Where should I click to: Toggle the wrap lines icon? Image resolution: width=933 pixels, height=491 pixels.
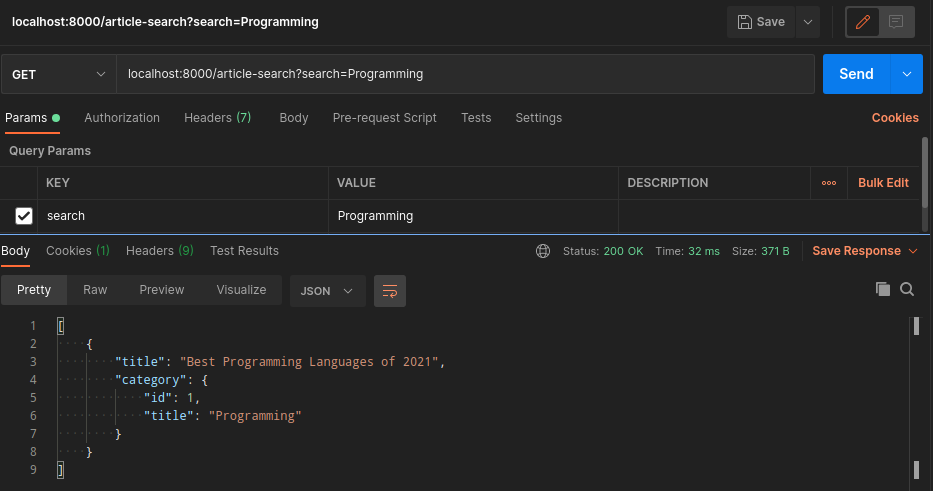[x=390, y=291]
